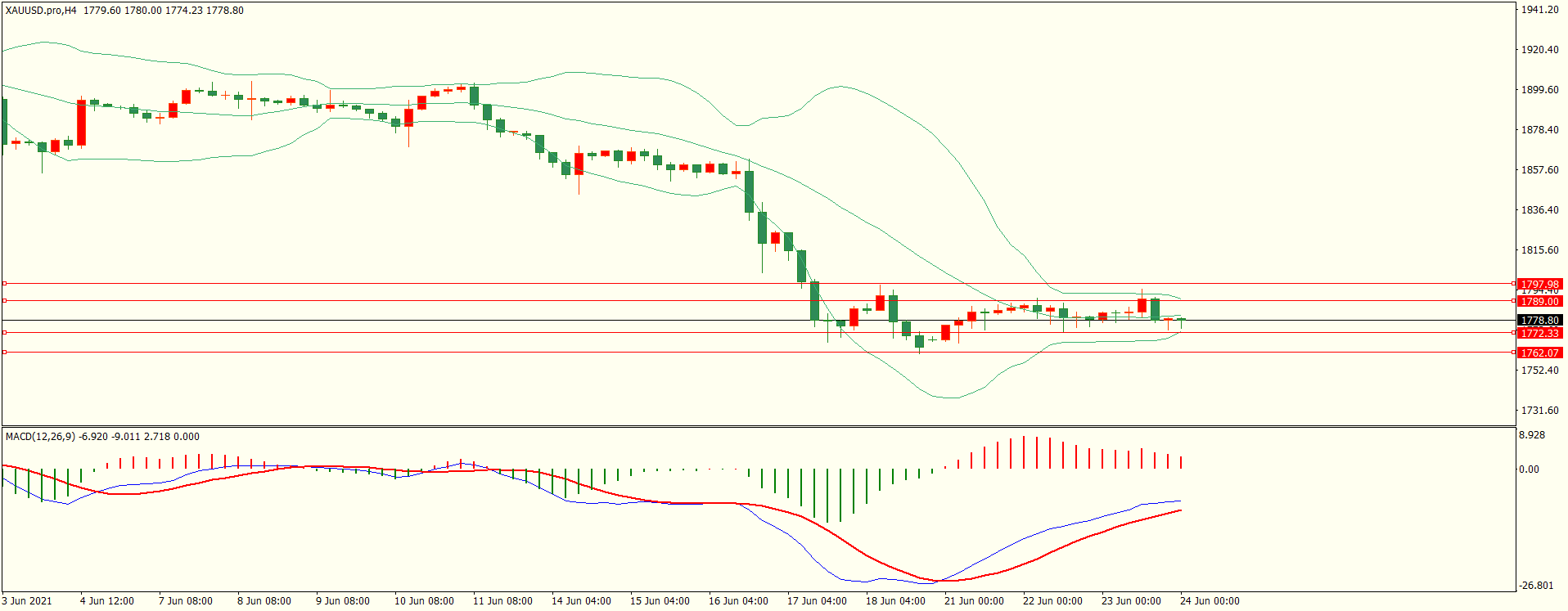Click the 3 Jun 2021 date label

coord(27,601)
